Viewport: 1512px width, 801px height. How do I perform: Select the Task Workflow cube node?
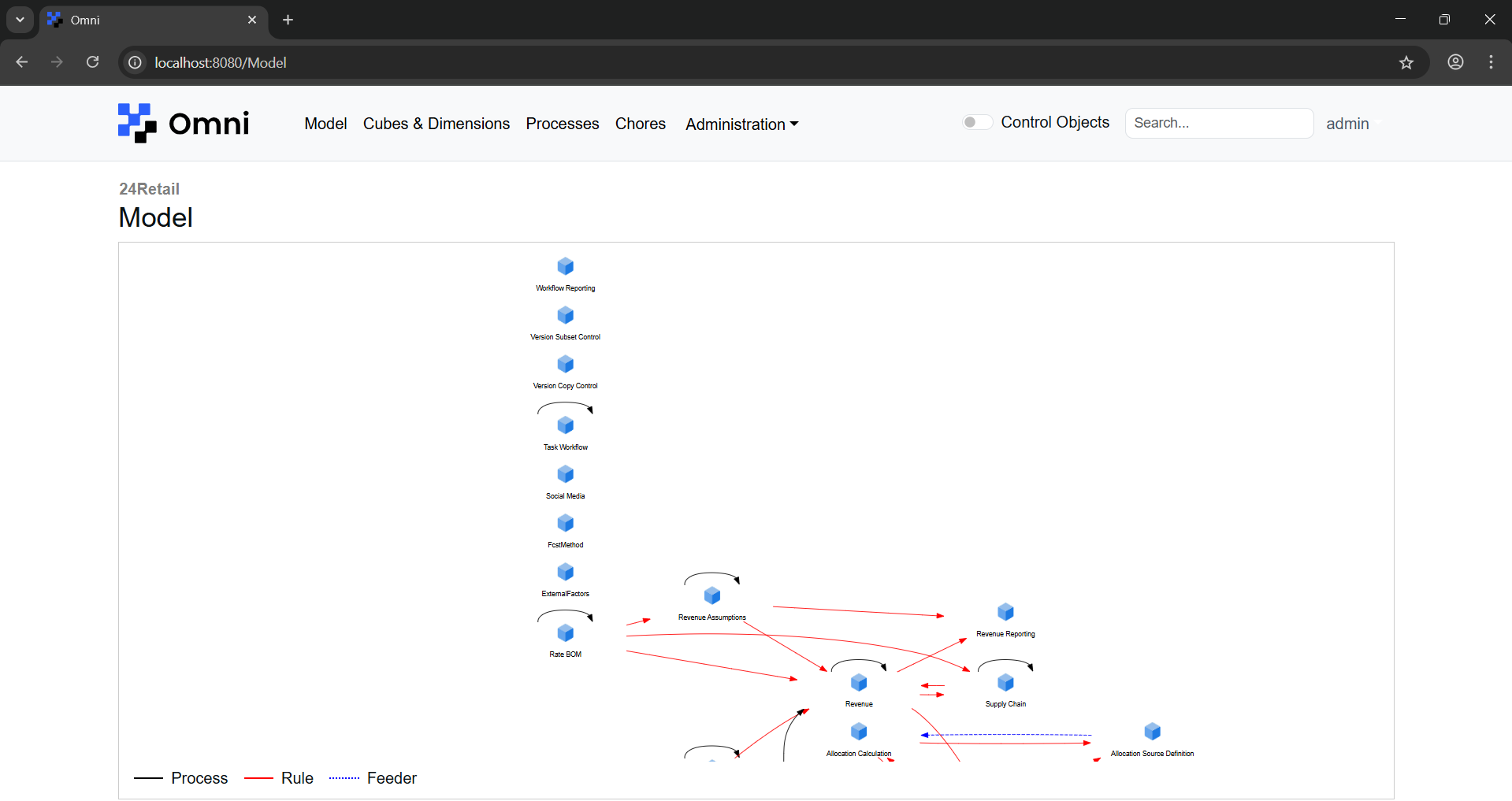pos(565,425)
